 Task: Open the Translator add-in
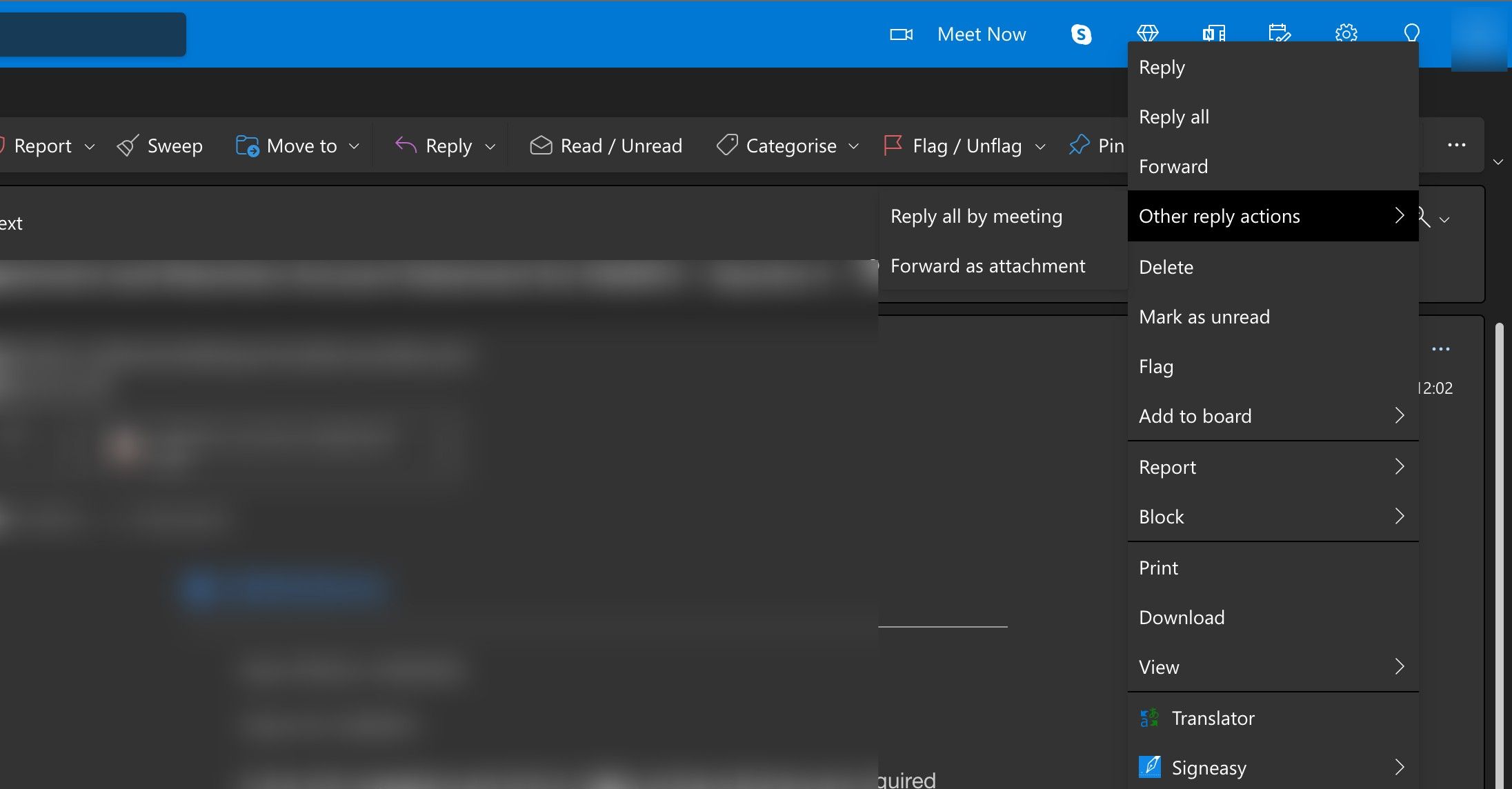(1213, 718)
